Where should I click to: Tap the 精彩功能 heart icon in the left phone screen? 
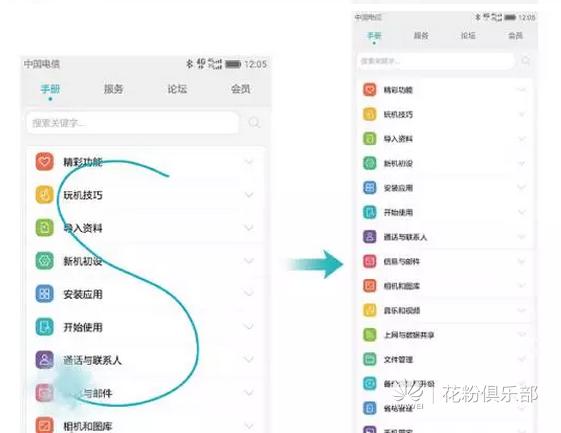(x=44, y=162)
